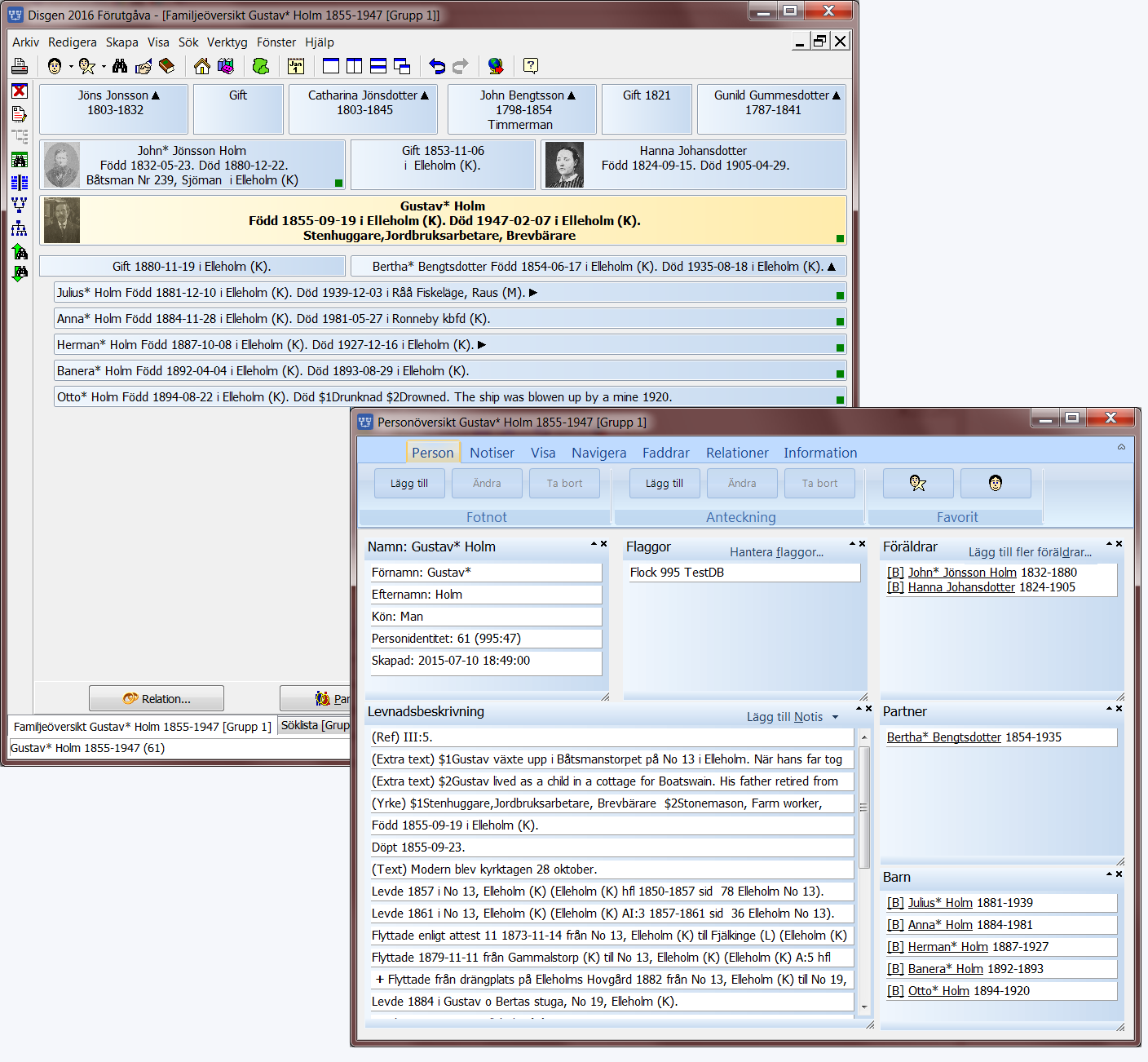This screenshot has width=1148, height=1062.
Task: Click the Levnadsbeskrivning vertical scrollbar thumb
Action: (863, 808)
